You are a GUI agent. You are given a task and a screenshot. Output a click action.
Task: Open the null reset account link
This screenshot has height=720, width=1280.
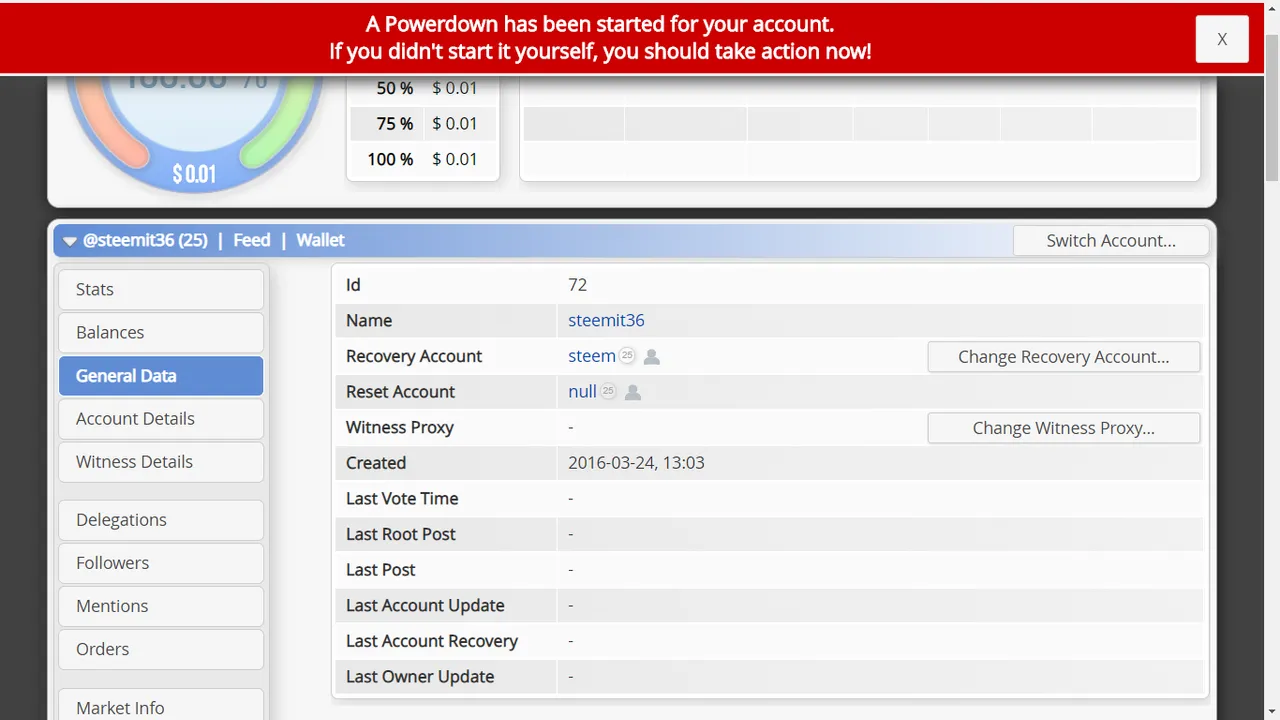coord(582,392)
